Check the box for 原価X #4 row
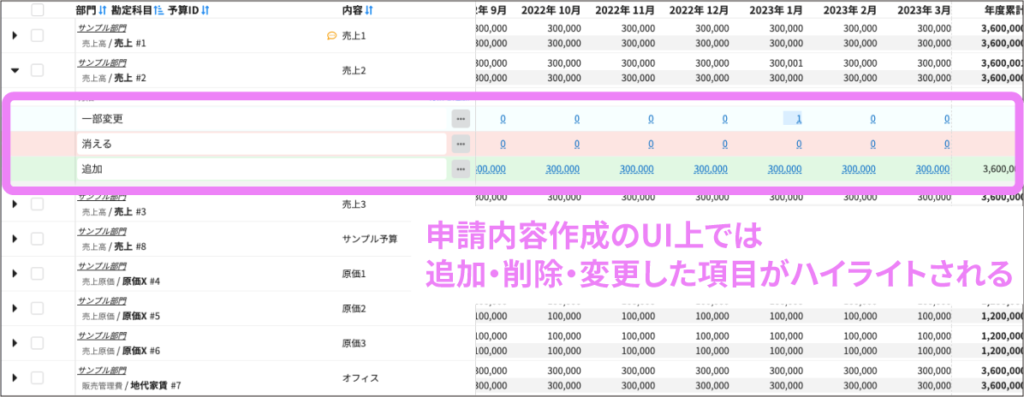 point(37,273)
